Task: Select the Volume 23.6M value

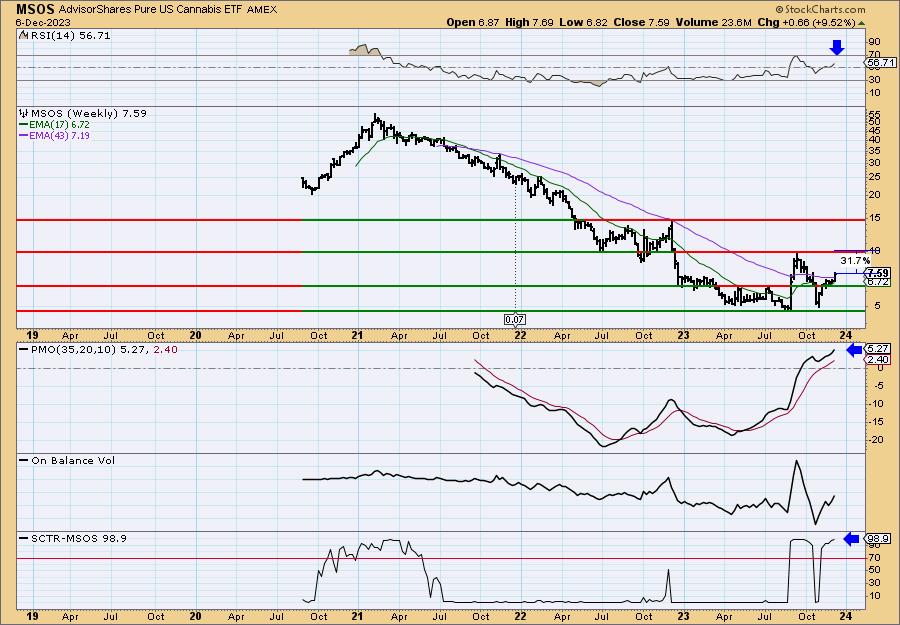Action: 713,22
